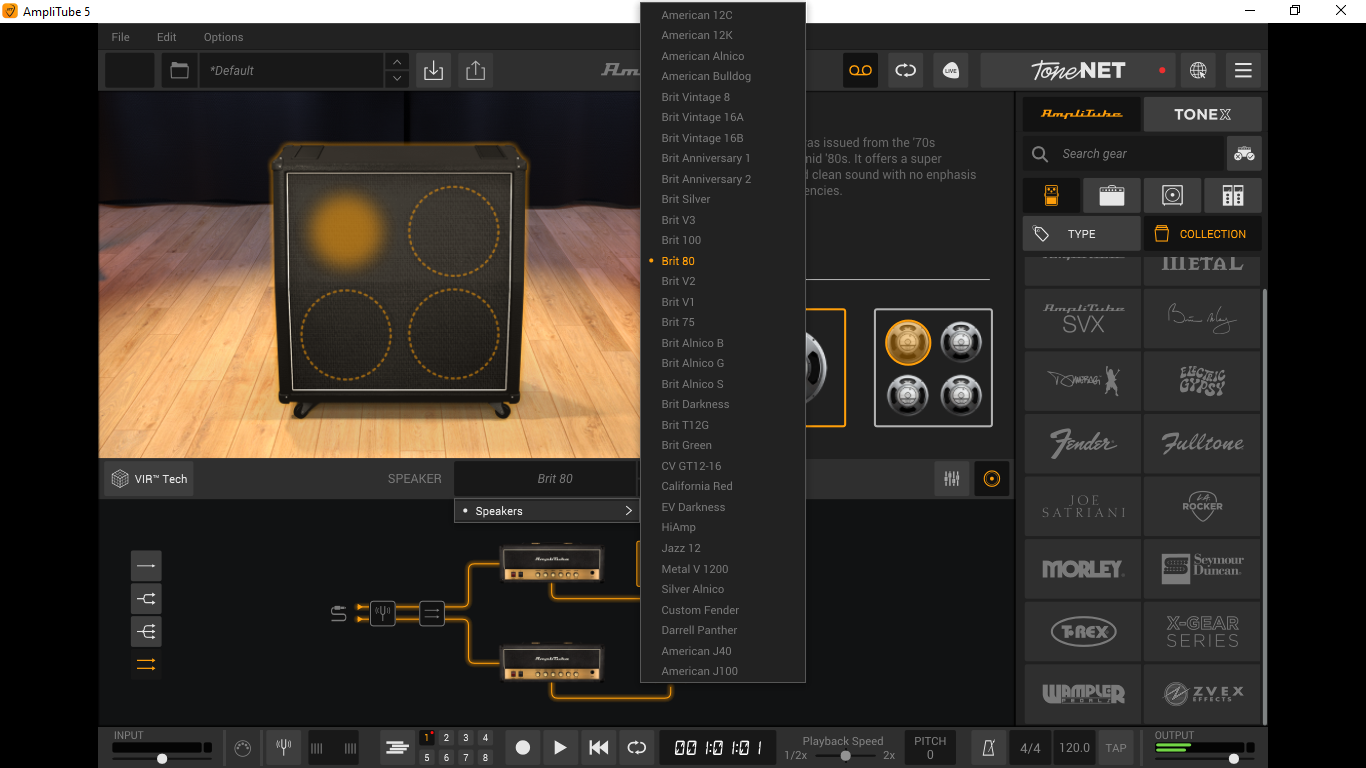Screen dimensions: 1366x768
Task: Open the looper icon in top toolbar
Action: 906,70
